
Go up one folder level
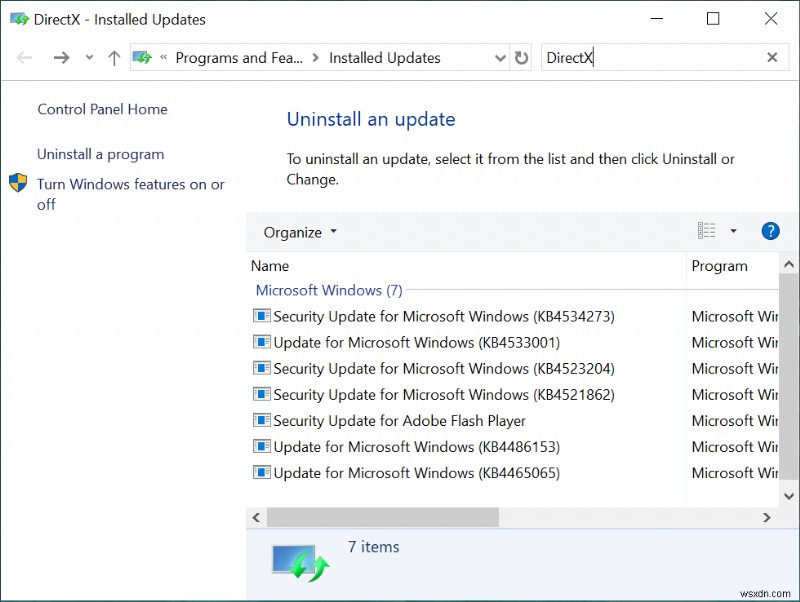[113, 57]
